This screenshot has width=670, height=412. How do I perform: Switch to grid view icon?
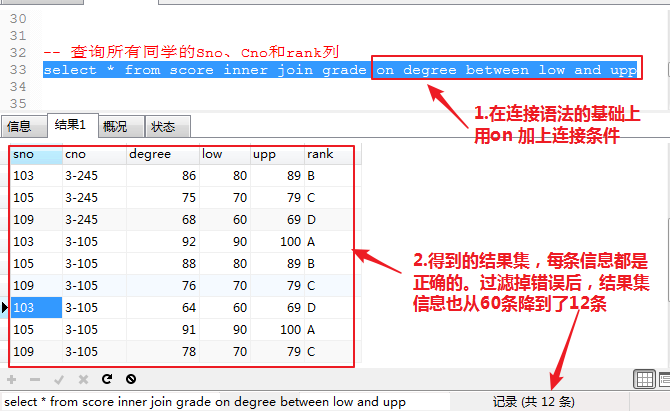(x=644, y=379)
